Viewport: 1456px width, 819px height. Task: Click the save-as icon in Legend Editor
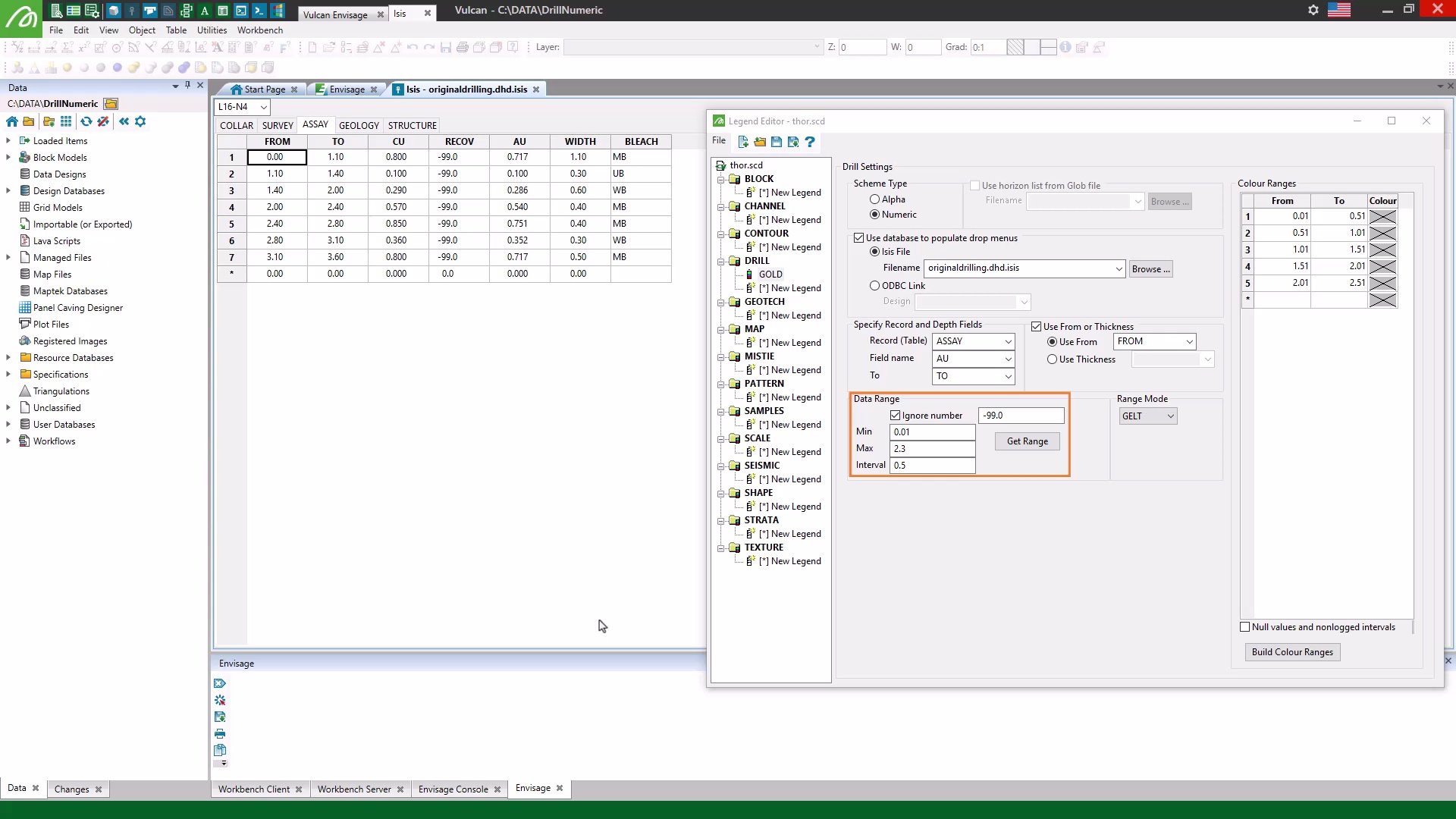coord(793,142)
